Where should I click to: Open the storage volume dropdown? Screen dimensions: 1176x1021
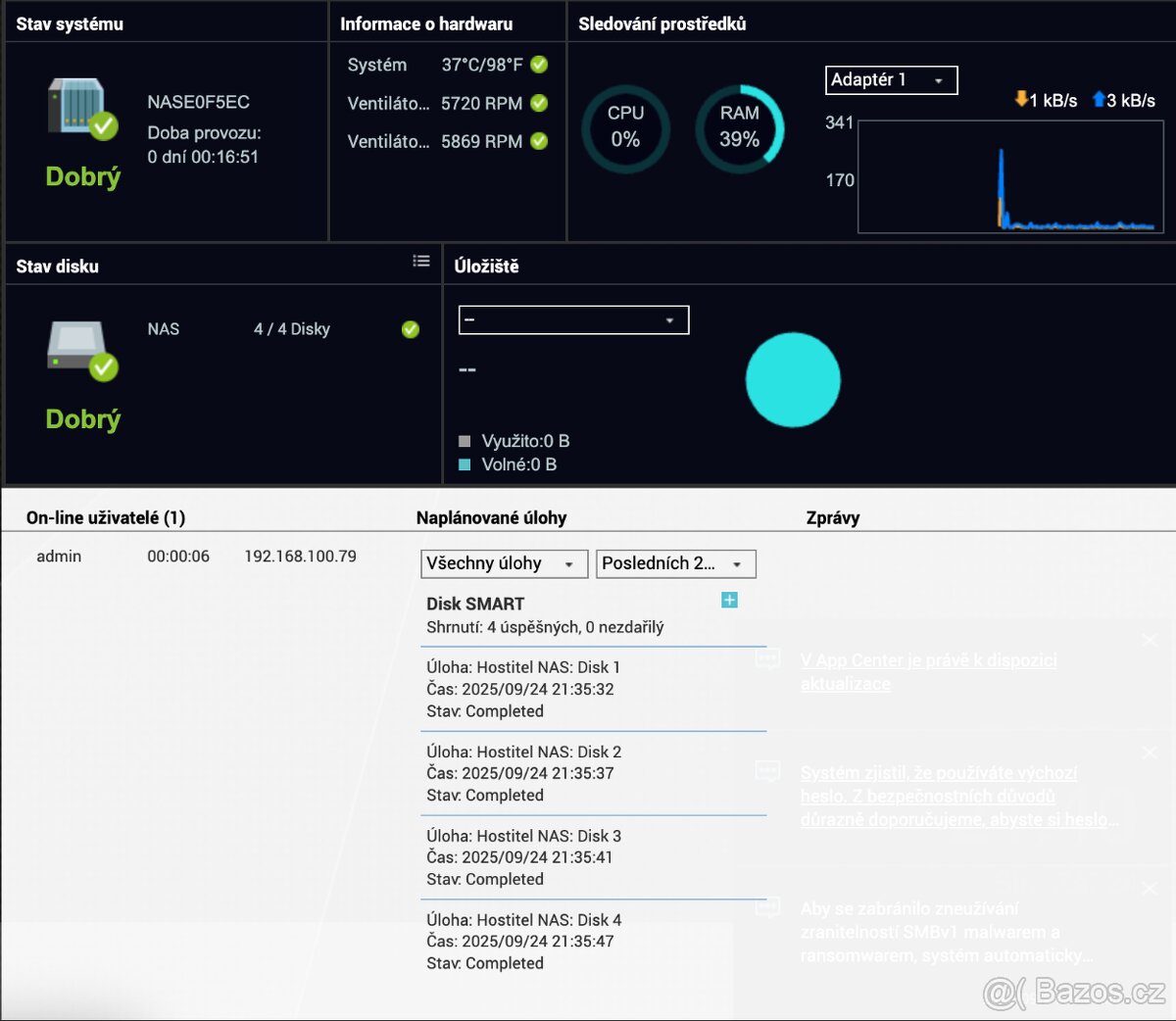click(x=573, y=320)
